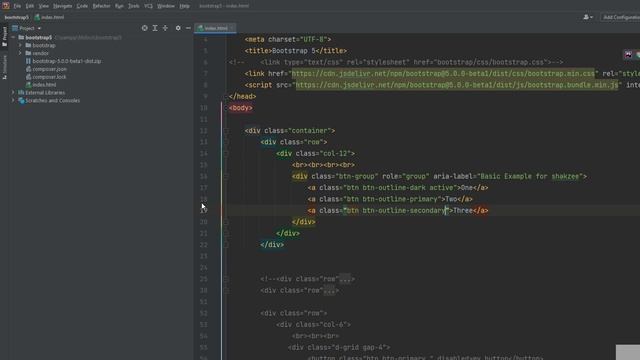This screenshot has width=640, height=360.
Task: Open built-in preview browser icon in editor
Action: click(x=628, y=54)
